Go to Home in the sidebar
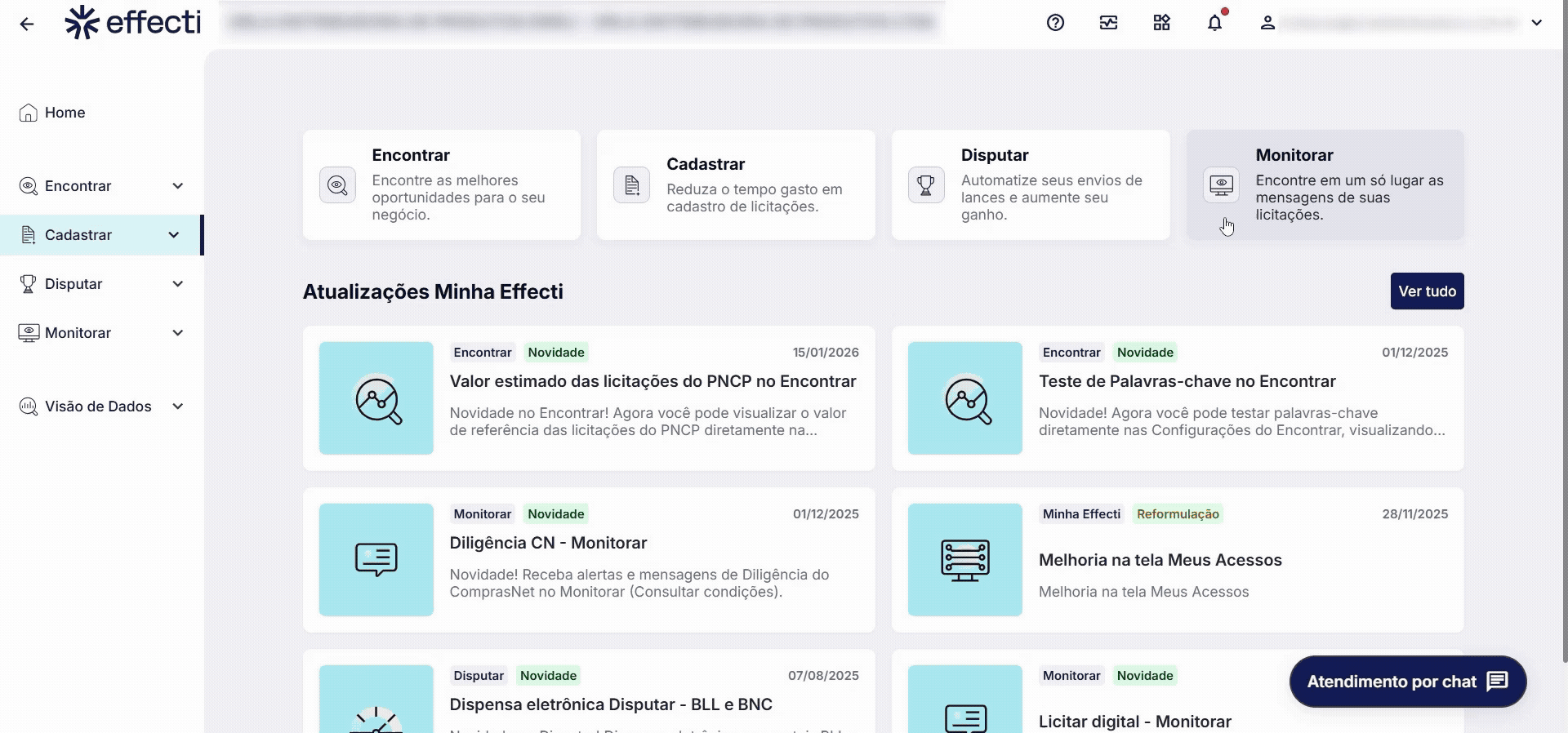 click(x=65, y=113)
